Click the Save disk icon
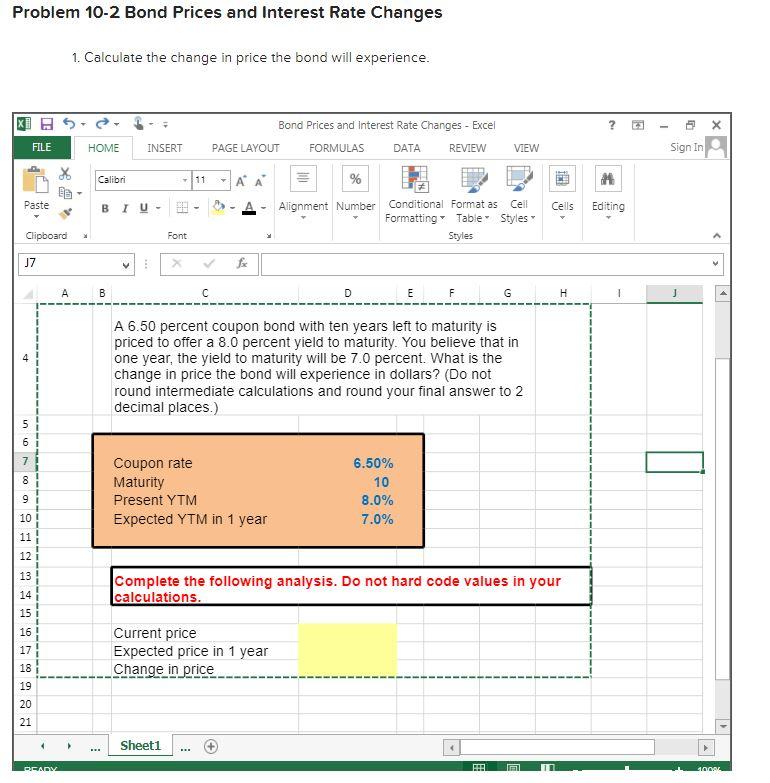 [x=46, y=124]
